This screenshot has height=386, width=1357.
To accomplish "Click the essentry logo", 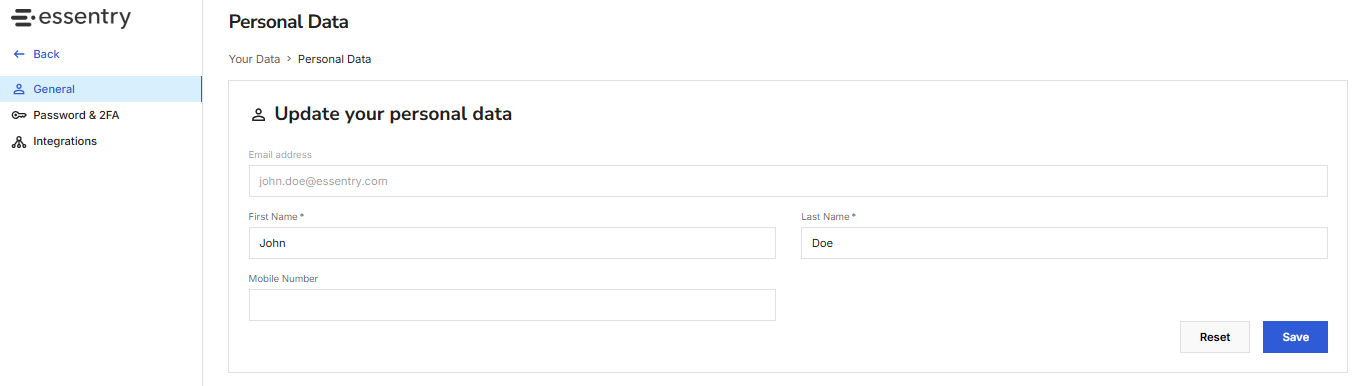I will pyautogui.click(x=70, y=19).
